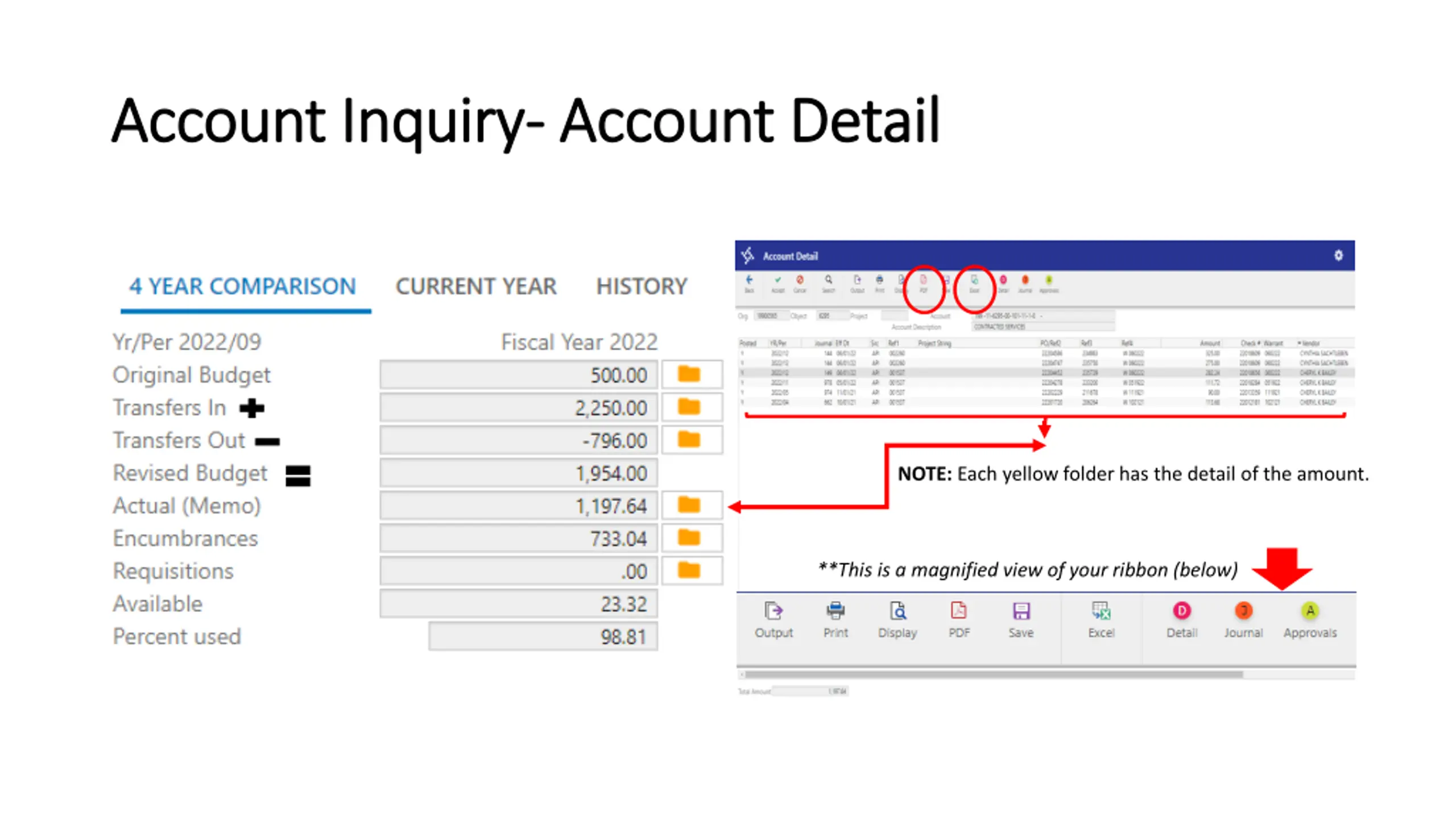Click the Original Budget 500.00 field
1456x819 pixels.
[519, 375]
